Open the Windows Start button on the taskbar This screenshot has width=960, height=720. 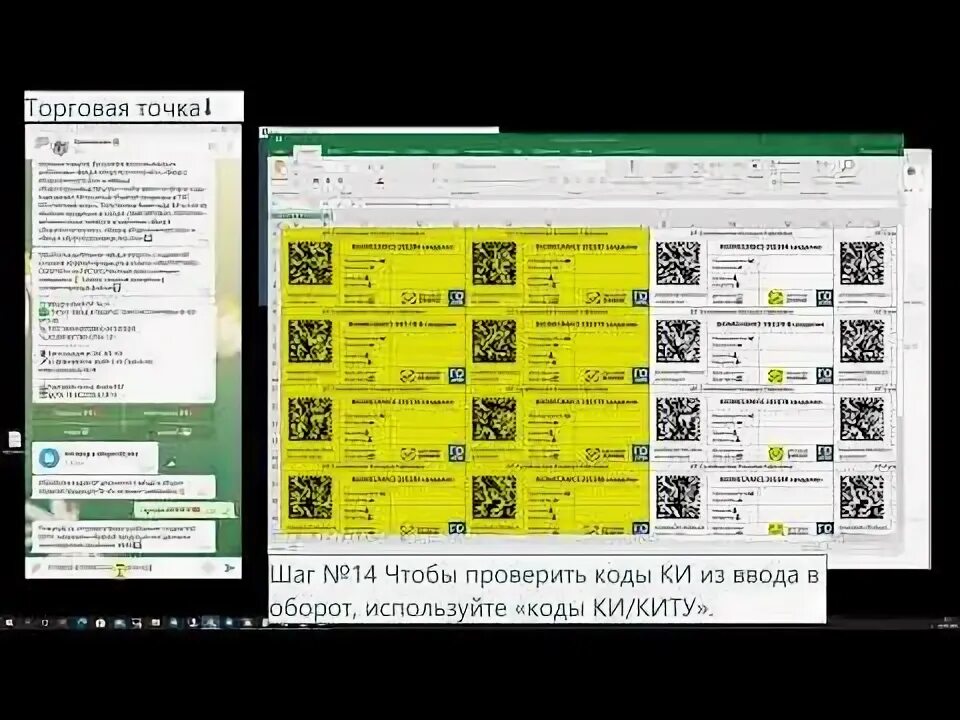[9, 623]
